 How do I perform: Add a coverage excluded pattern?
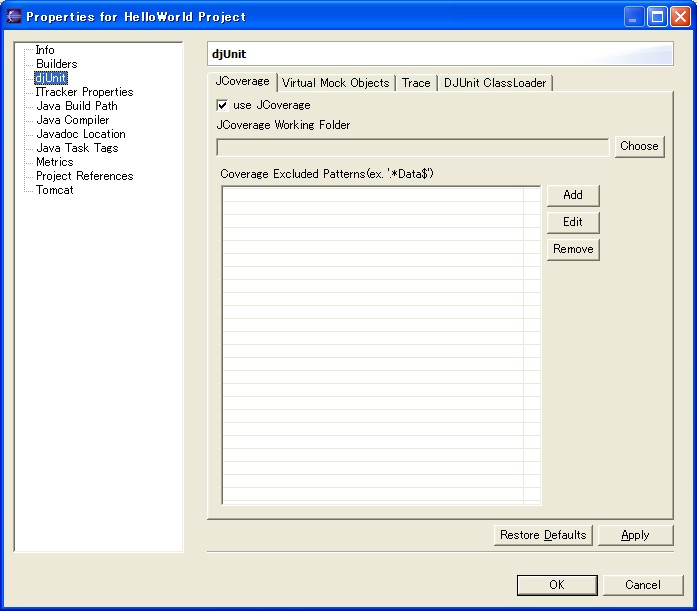tap(573, 195)
